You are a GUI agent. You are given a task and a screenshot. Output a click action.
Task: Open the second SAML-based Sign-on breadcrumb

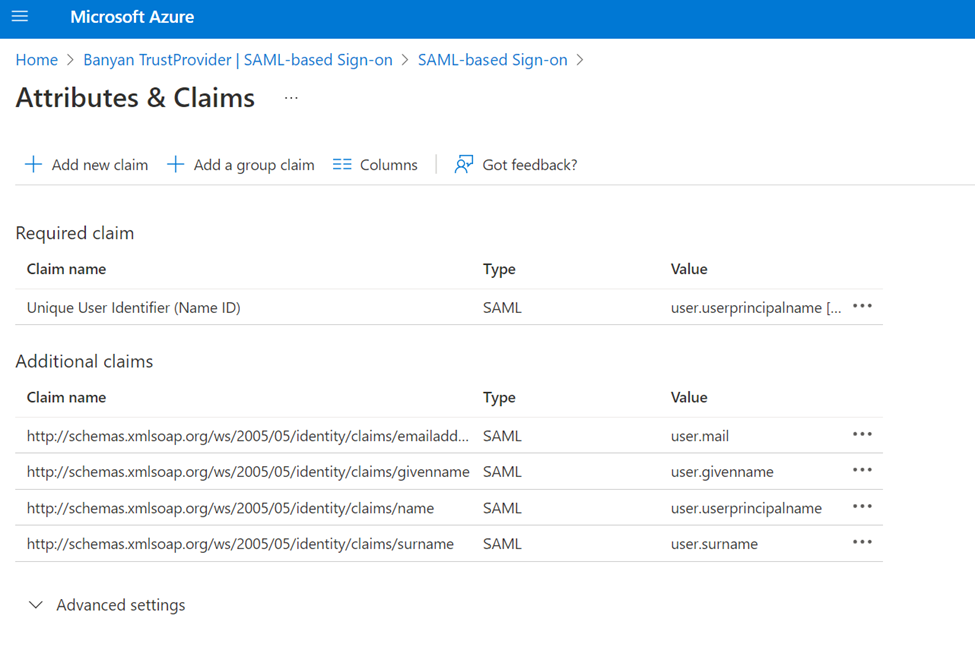click(x=492, y=60)
